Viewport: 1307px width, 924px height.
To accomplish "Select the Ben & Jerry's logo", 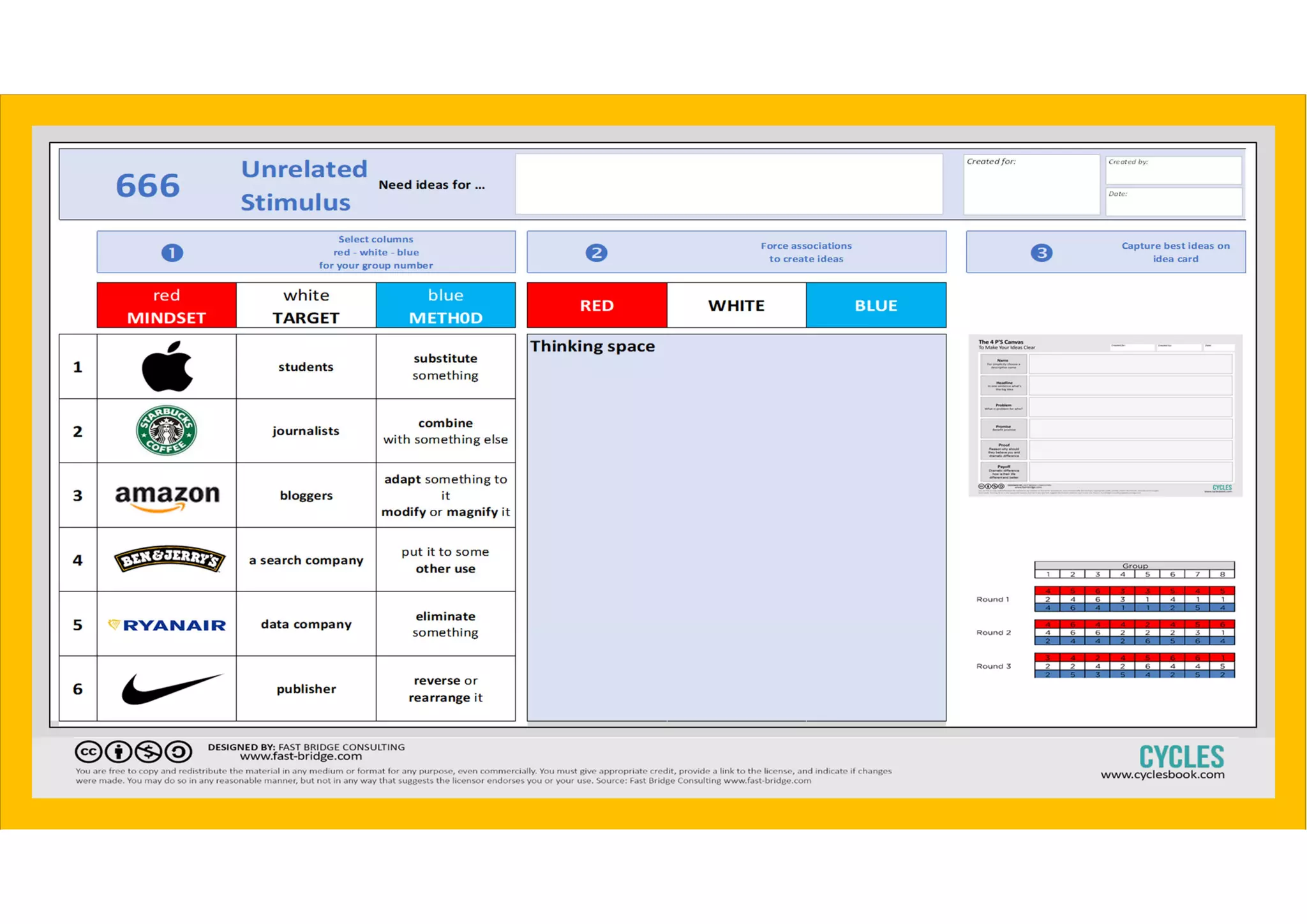I will [x=169, y=560].
